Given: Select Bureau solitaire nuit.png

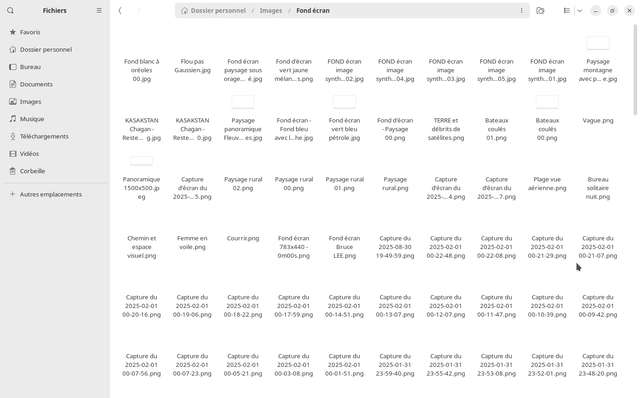Looking at the screenshot, I should point(598,188).
